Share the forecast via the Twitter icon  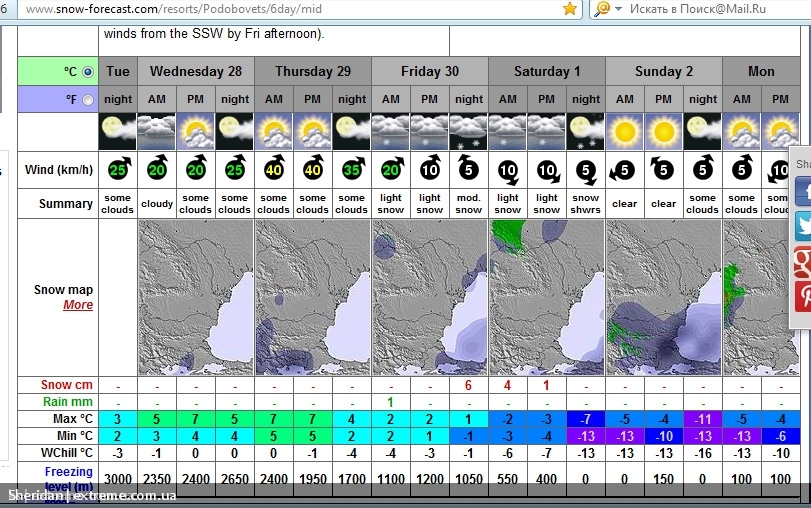[x=803, y=227]
